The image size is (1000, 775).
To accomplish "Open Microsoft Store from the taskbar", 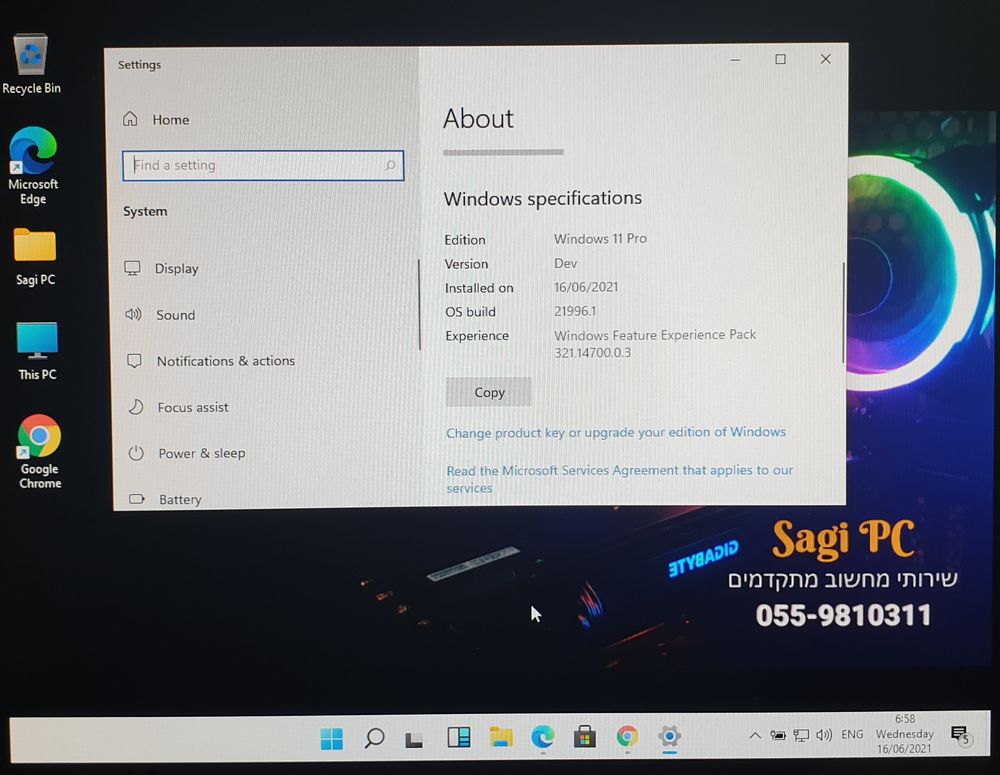I will click(585, 738).
